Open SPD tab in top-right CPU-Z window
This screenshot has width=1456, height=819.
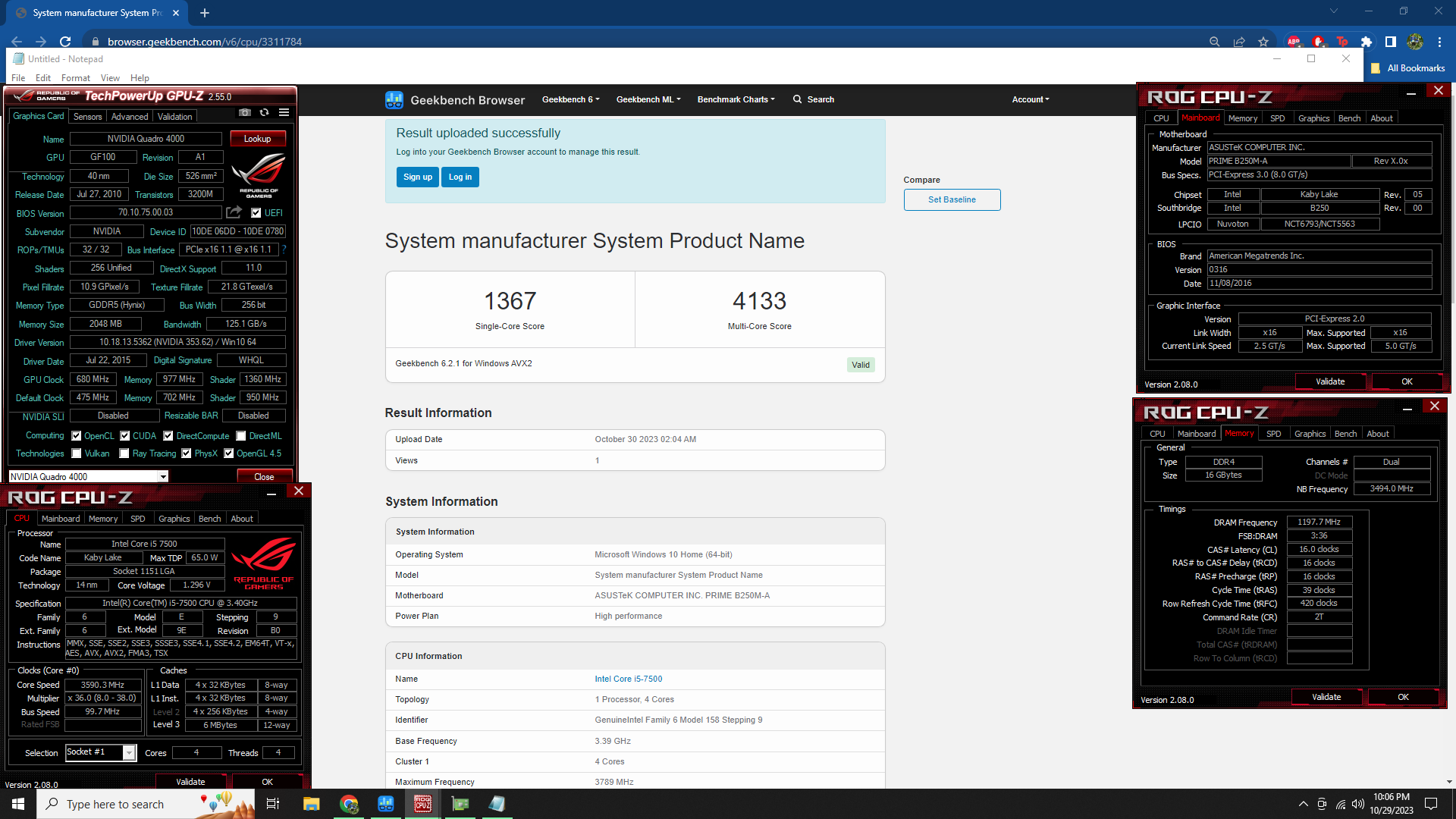coord(1278,118)
